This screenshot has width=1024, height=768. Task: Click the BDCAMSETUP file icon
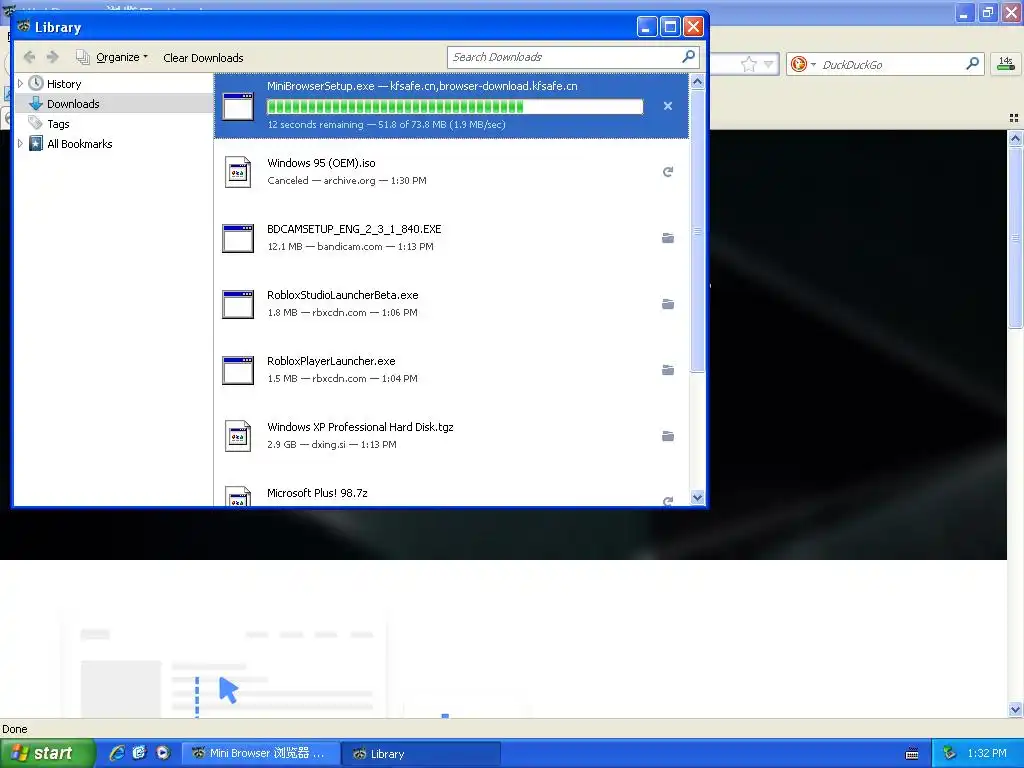[238, 238]
